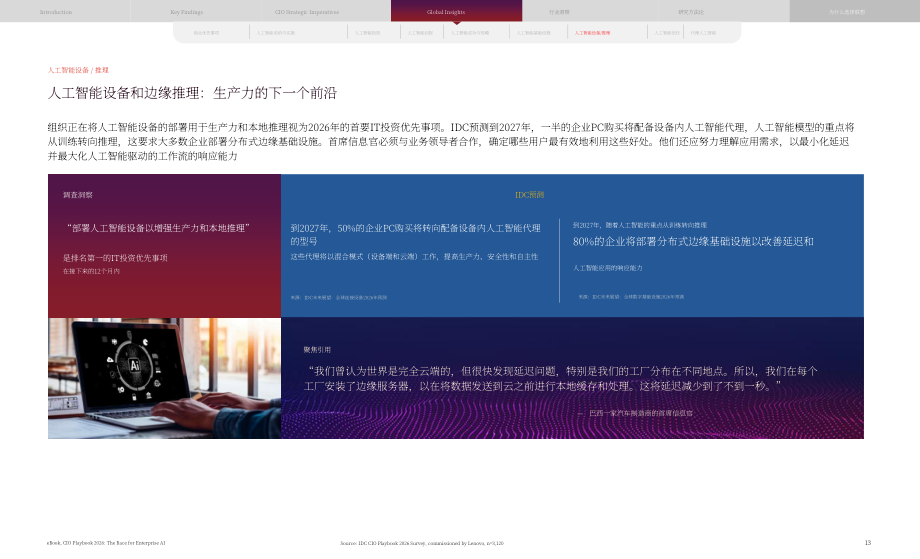Click the 调查洞察 label in the red panel

click(78, 195)
